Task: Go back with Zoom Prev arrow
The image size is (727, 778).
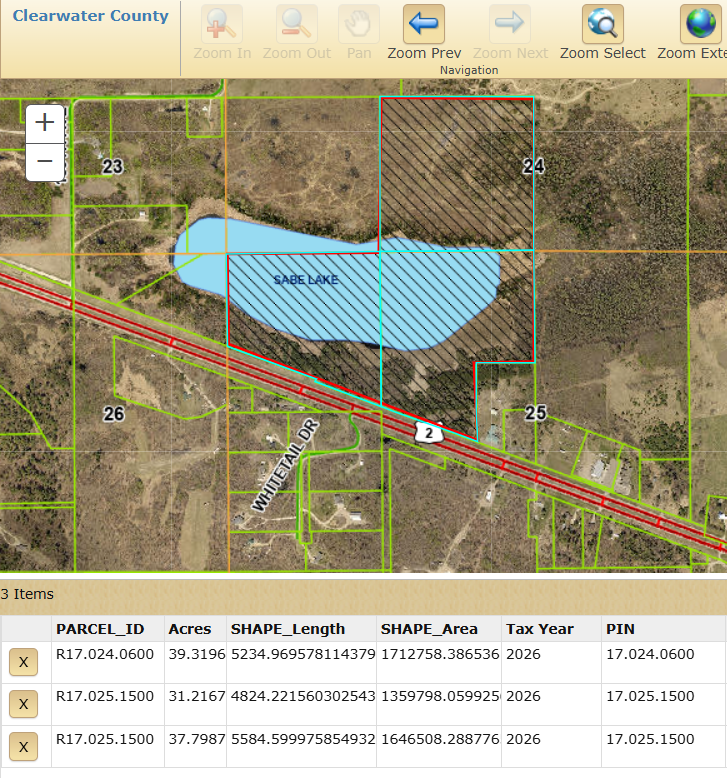Action: coord(424,24)
